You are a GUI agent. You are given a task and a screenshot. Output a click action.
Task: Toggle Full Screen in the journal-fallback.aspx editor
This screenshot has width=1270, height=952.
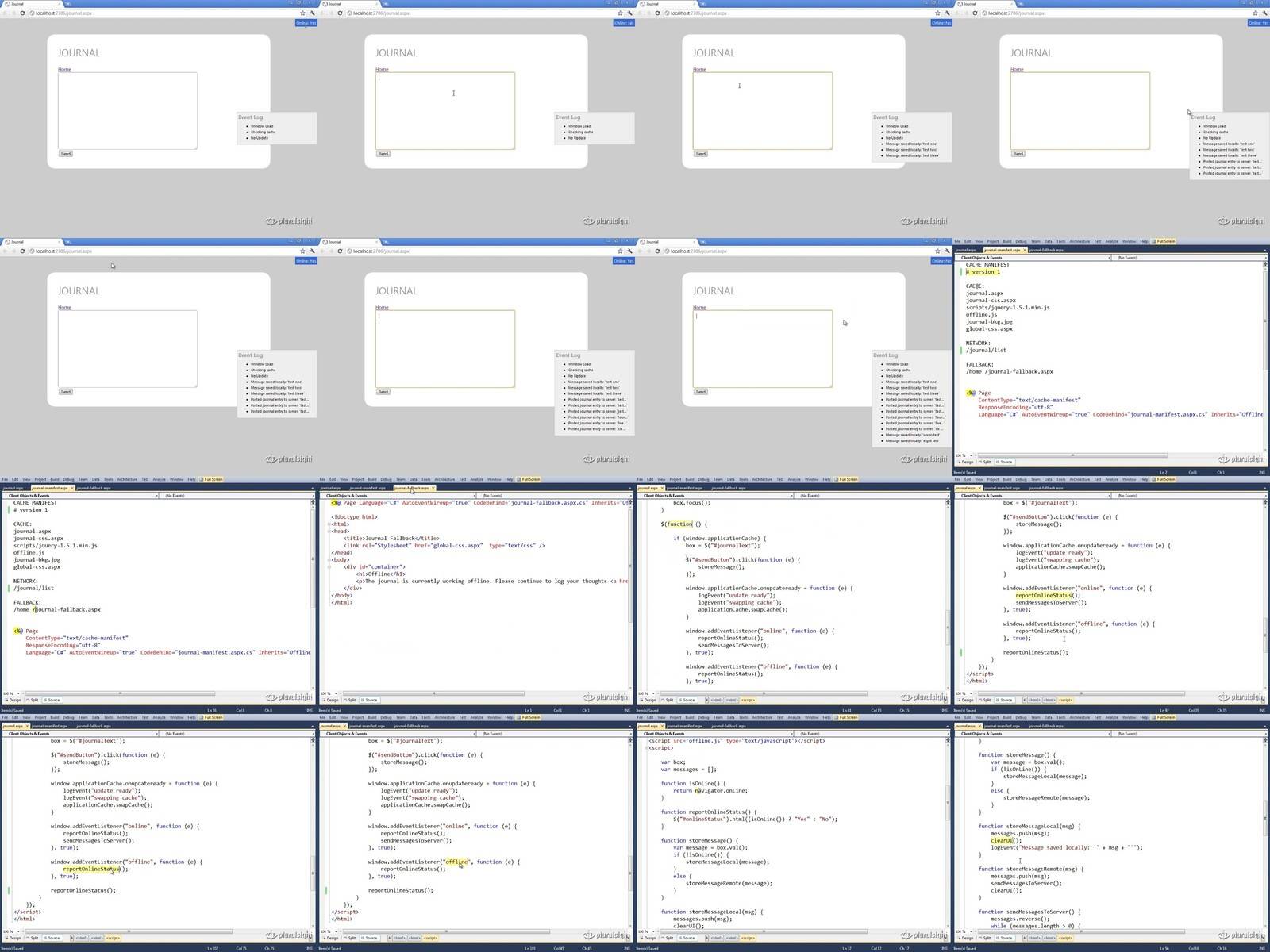click(529, 479)
